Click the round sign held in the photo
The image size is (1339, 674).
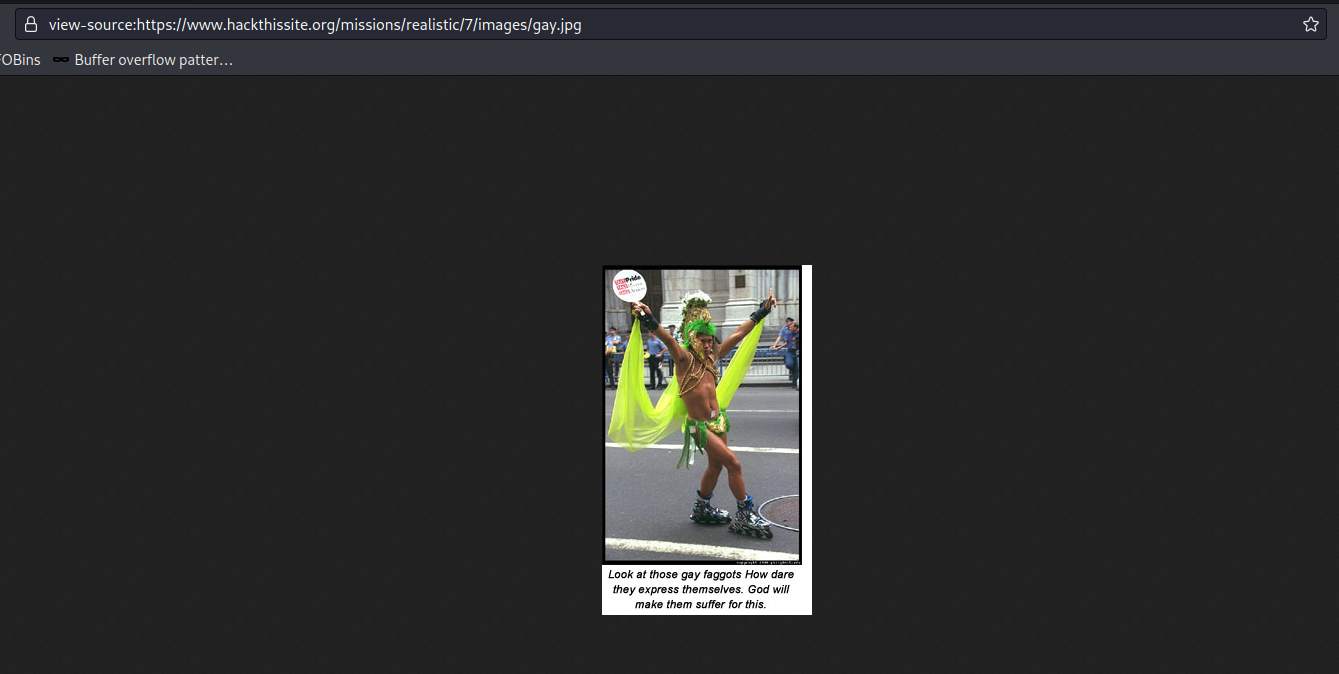pyautogui.click(x=629, y=286)
